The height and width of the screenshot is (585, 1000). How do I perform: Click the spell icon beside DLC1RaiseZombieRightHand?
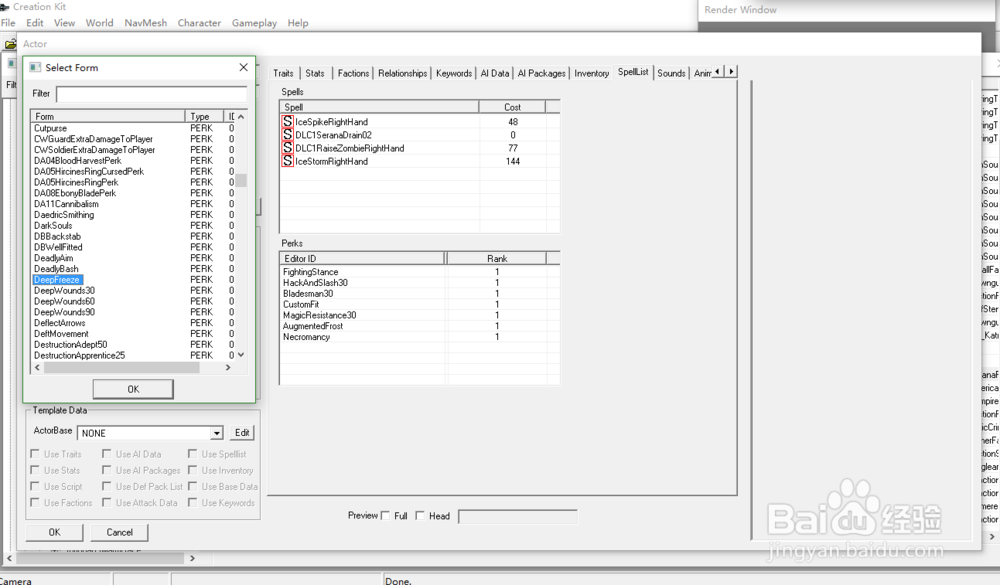pos(288,147)
